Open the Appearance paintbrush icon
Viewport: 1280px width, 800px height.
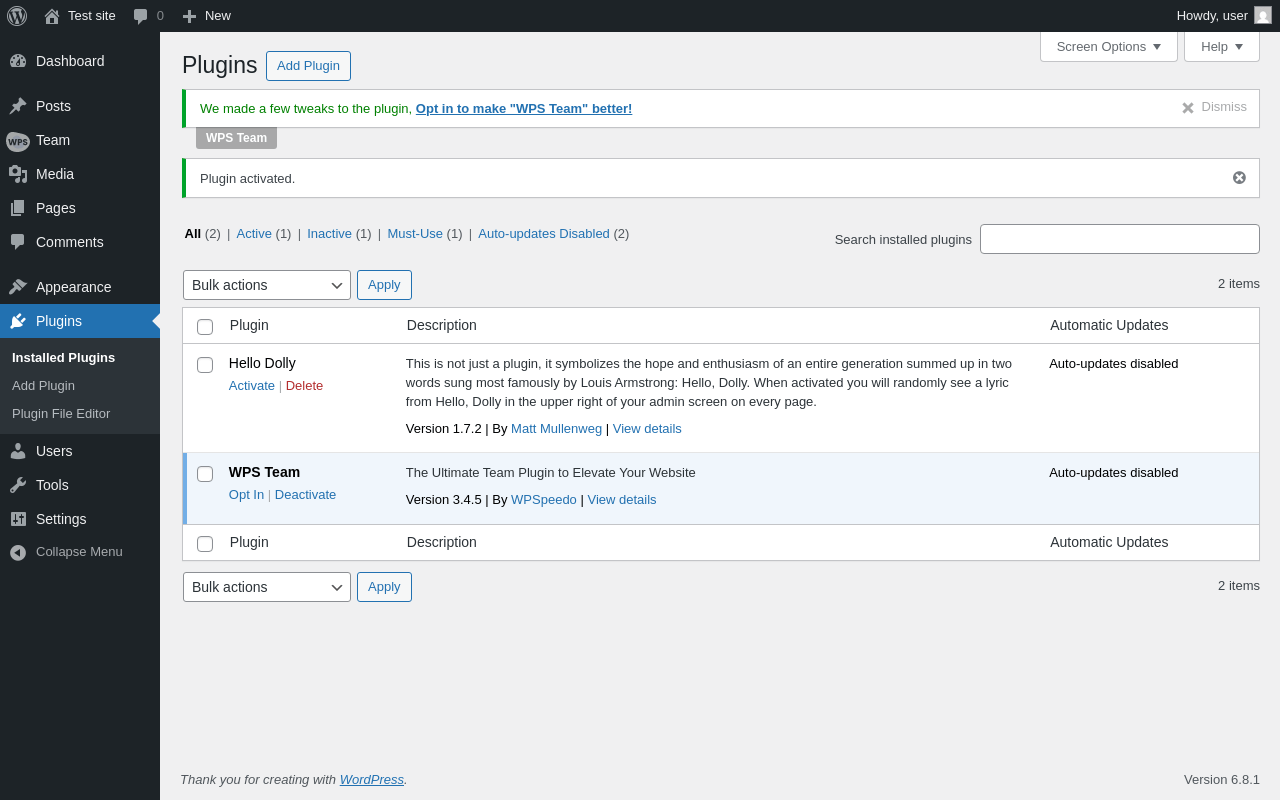18,287
